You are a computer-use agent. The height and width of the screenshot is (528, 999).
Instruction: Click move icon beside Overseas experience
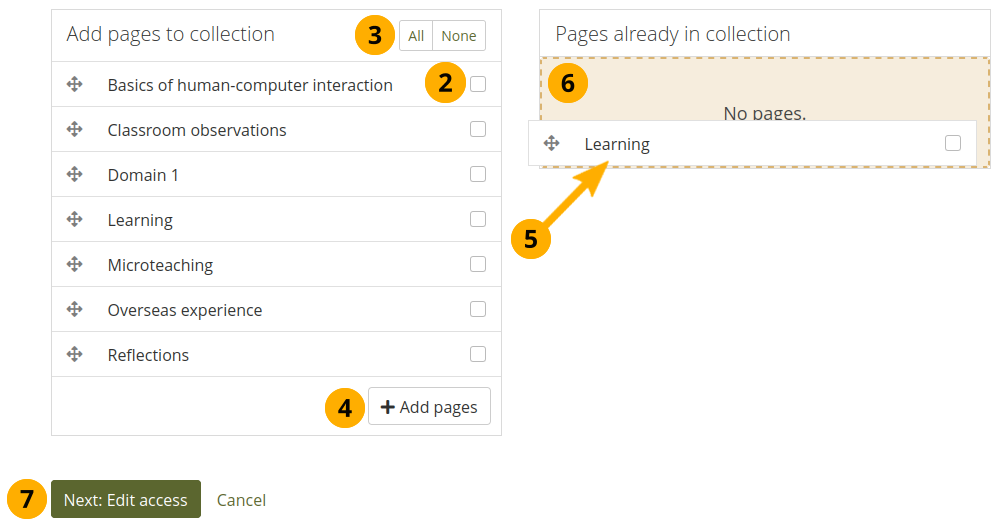click(74, 310)
